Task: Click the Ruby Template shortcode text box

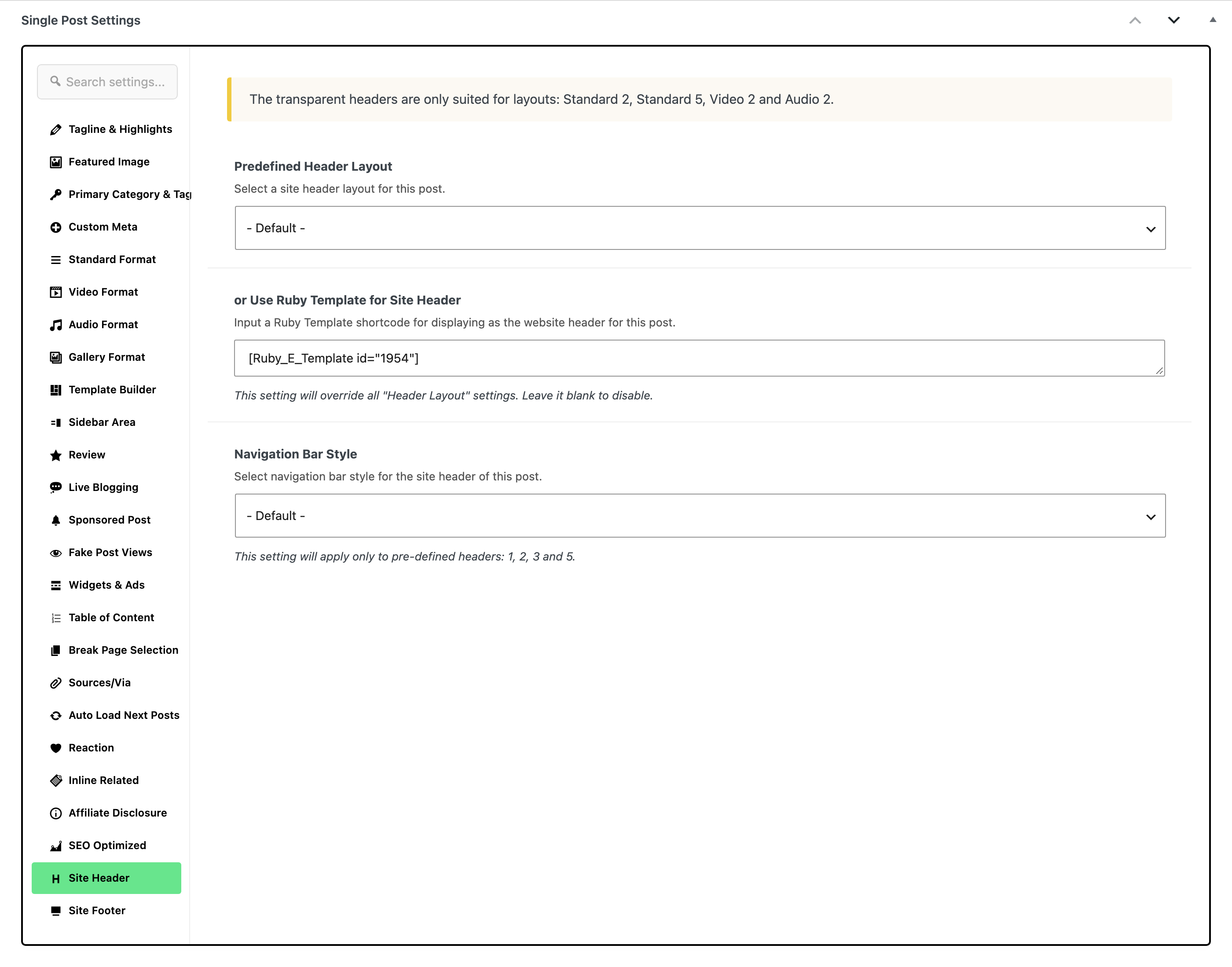Action: tap(699, 359)
